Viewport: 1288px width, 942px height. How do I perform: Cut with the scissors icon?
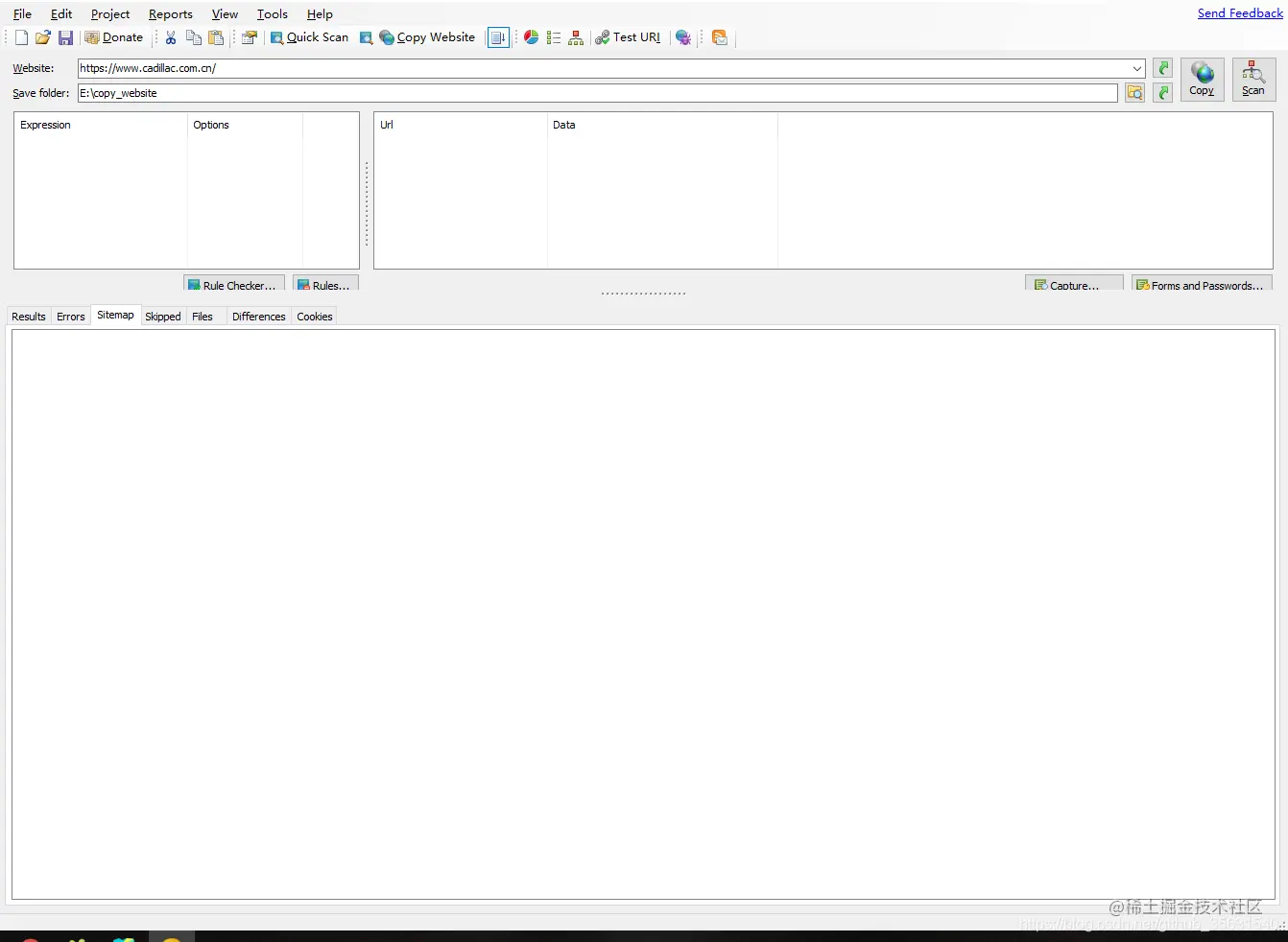coord(171,37)
